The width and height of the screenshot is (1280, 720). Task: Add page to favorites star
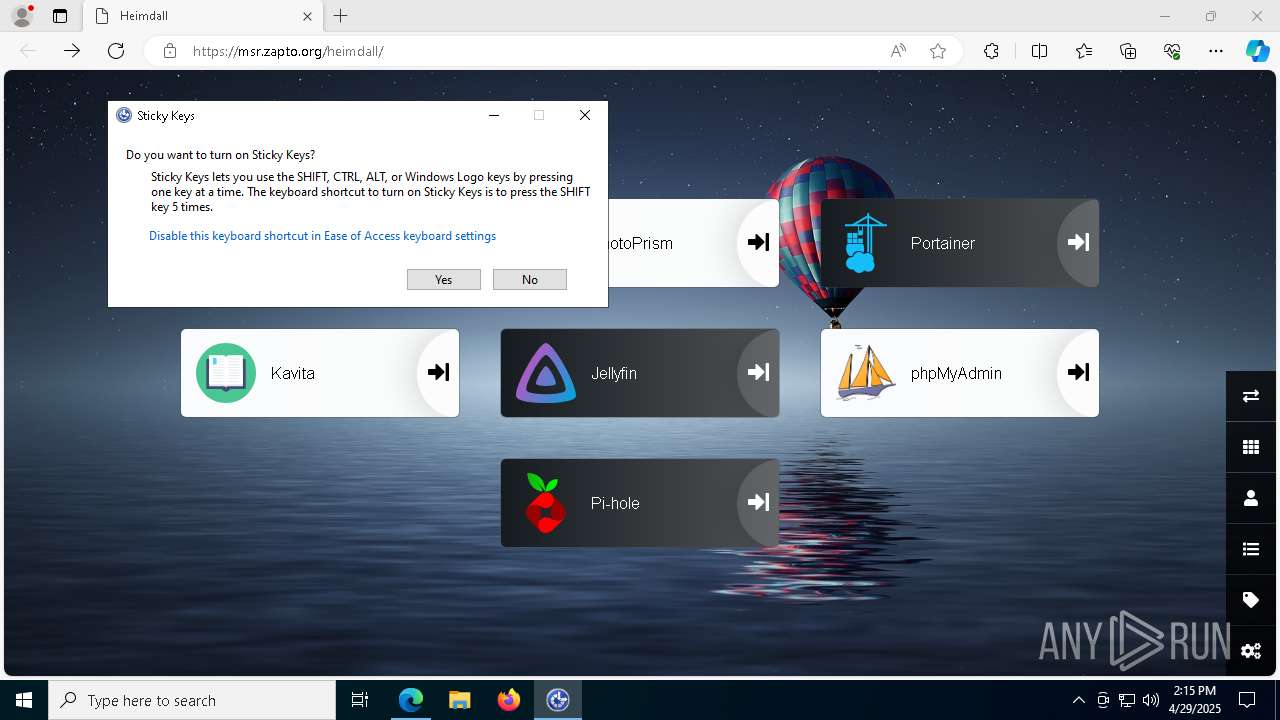(x=938, y=51)
